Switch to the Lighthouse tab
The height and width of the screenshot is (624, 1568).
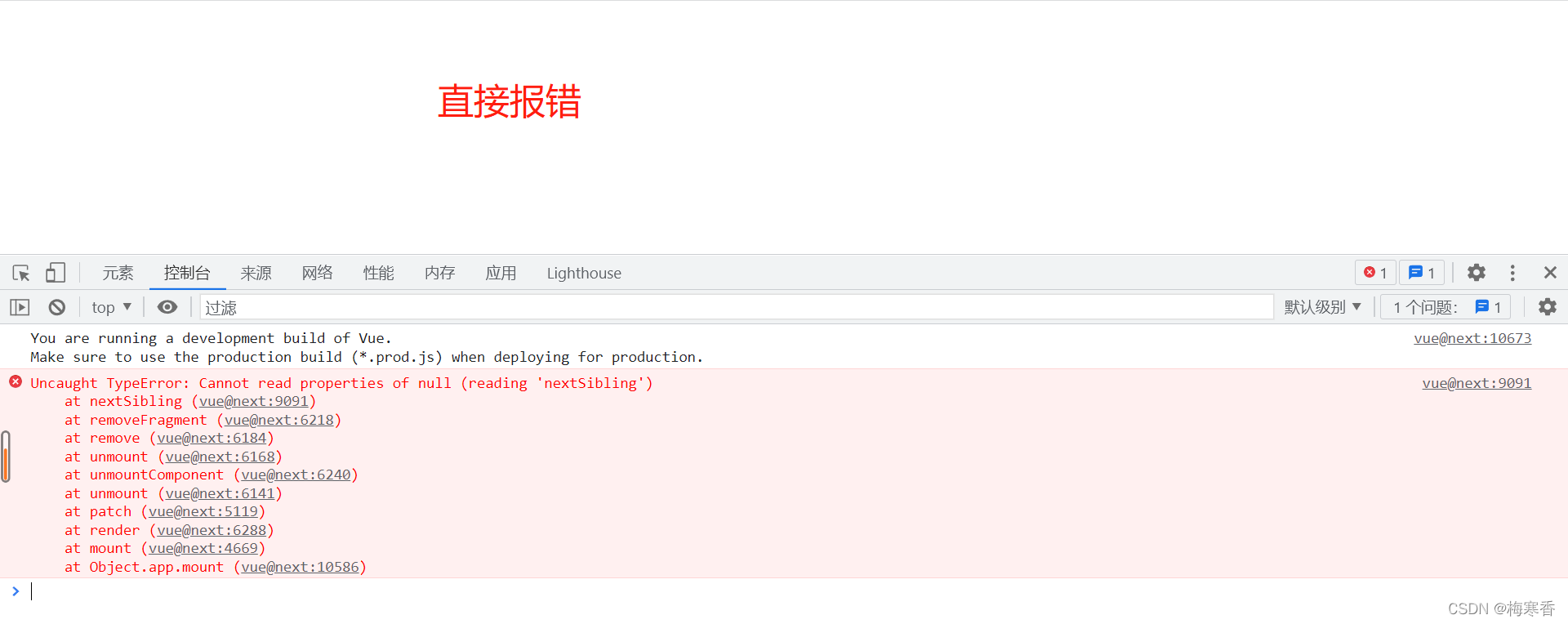(x=584, y=273)
